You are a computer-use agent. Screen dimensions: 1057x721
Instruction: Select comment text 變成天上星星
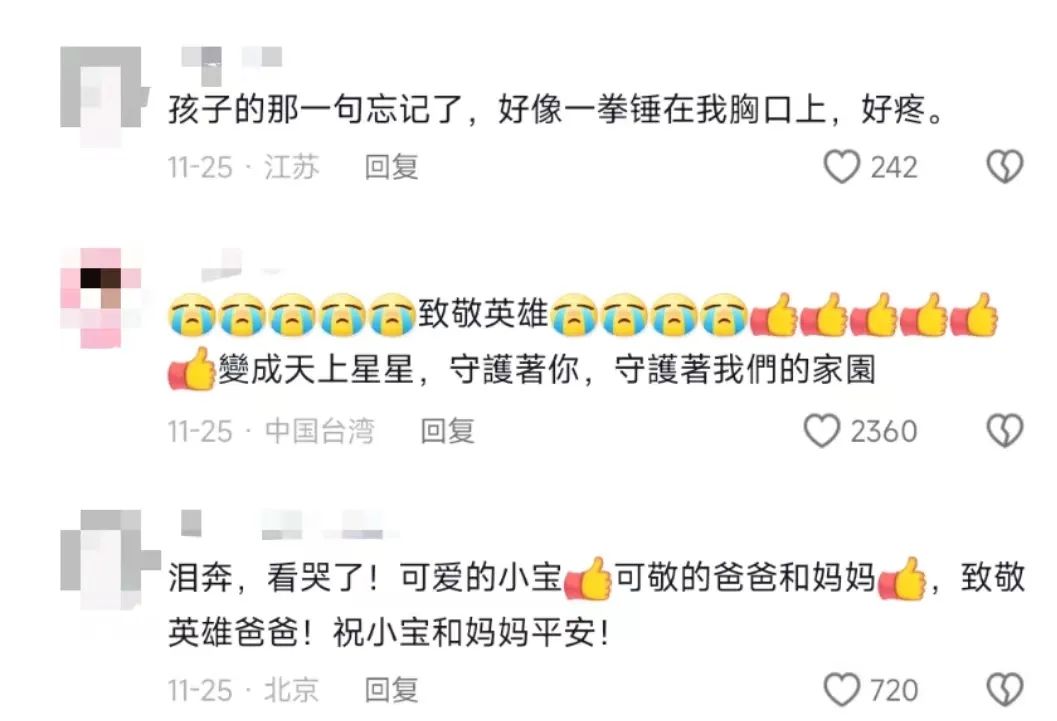(315, 369)
